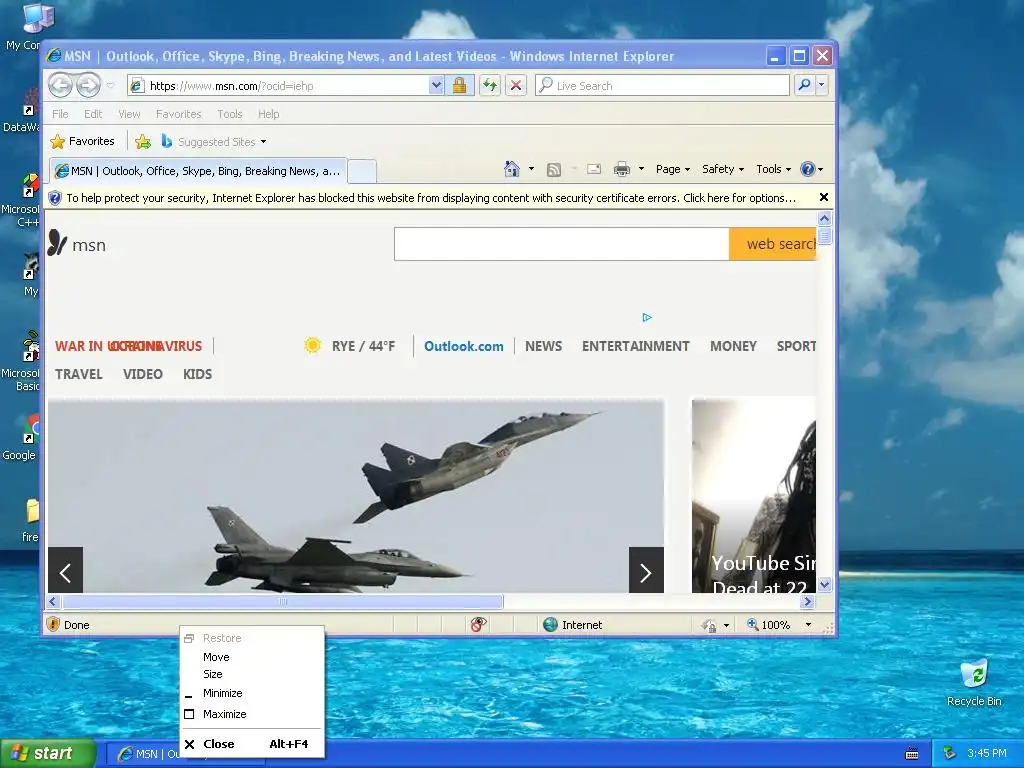Click the AdChoices triangle icon
The width and height of the screenshot is (1024, 768).
[x=647, y=317]
